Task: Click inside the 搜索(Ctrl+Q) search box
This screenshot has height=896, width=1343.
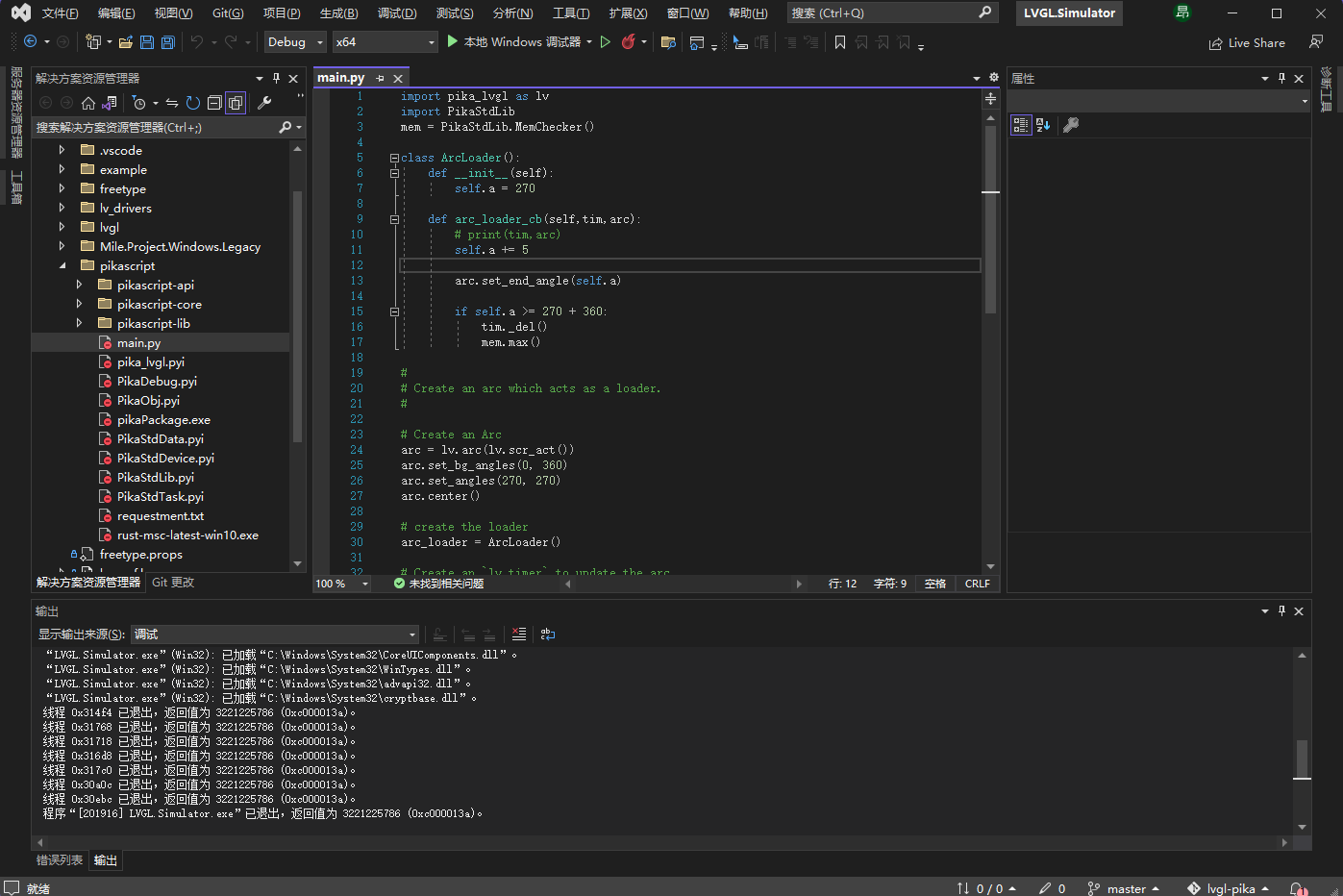Action: (884, 12)
